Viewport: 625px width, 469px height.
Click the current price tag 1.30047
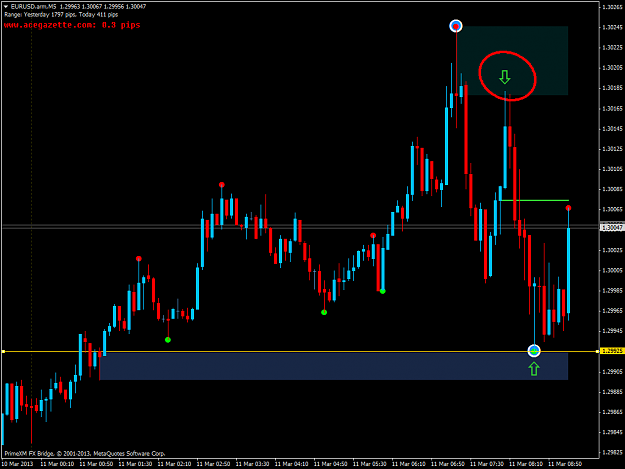(612, 228)
